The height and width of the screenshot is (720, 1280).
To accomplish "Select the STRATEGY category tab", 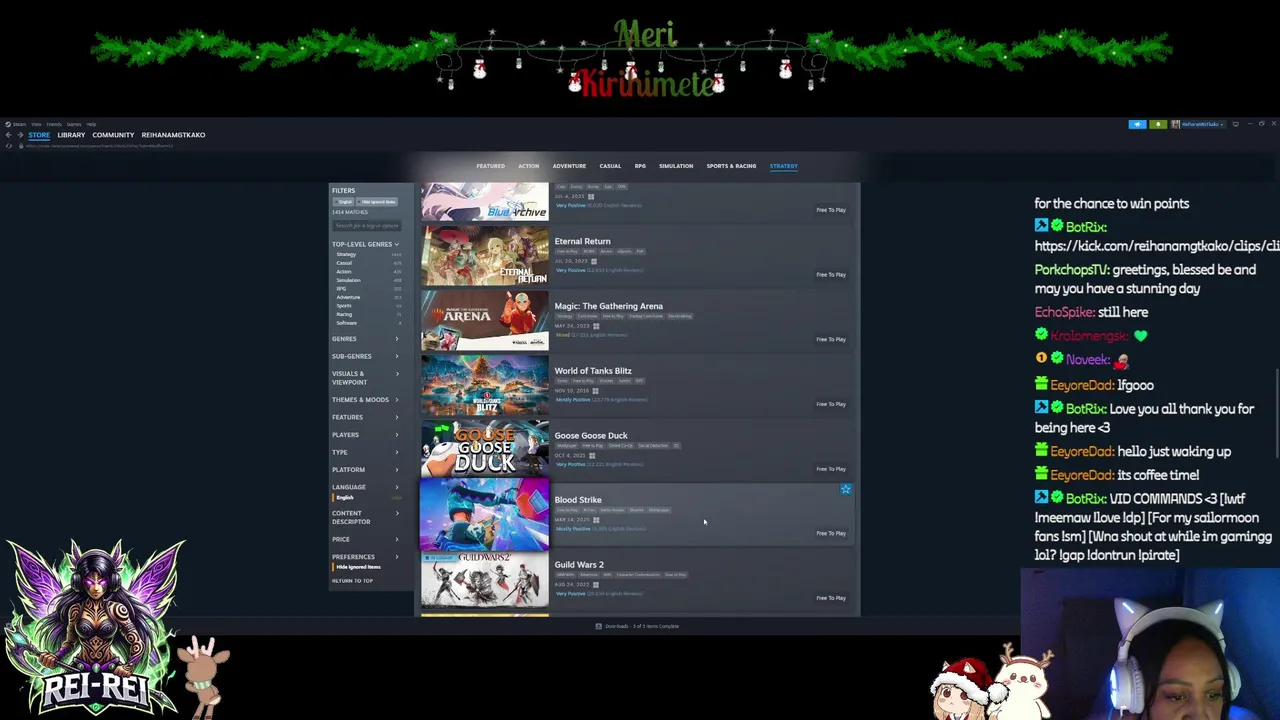I will coord(783,166).
